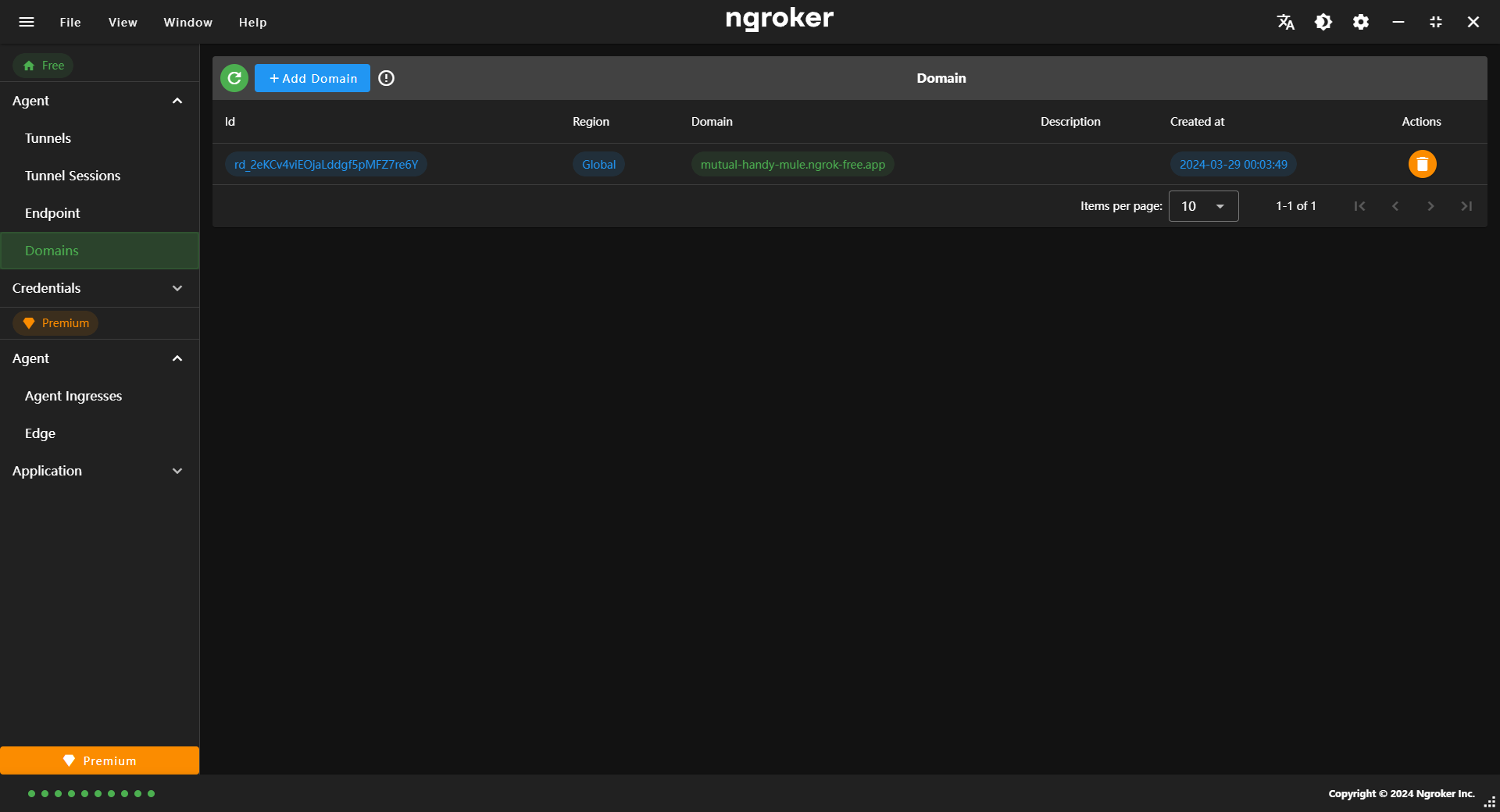
Task: Go to the next page icon
Action: [x=1430, y=206]
